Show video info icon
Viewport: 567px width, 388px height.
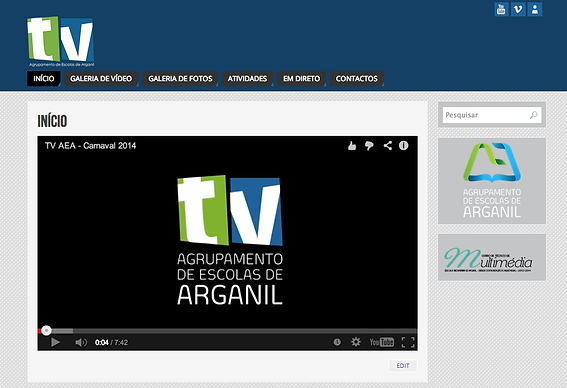tap(404, 145)
